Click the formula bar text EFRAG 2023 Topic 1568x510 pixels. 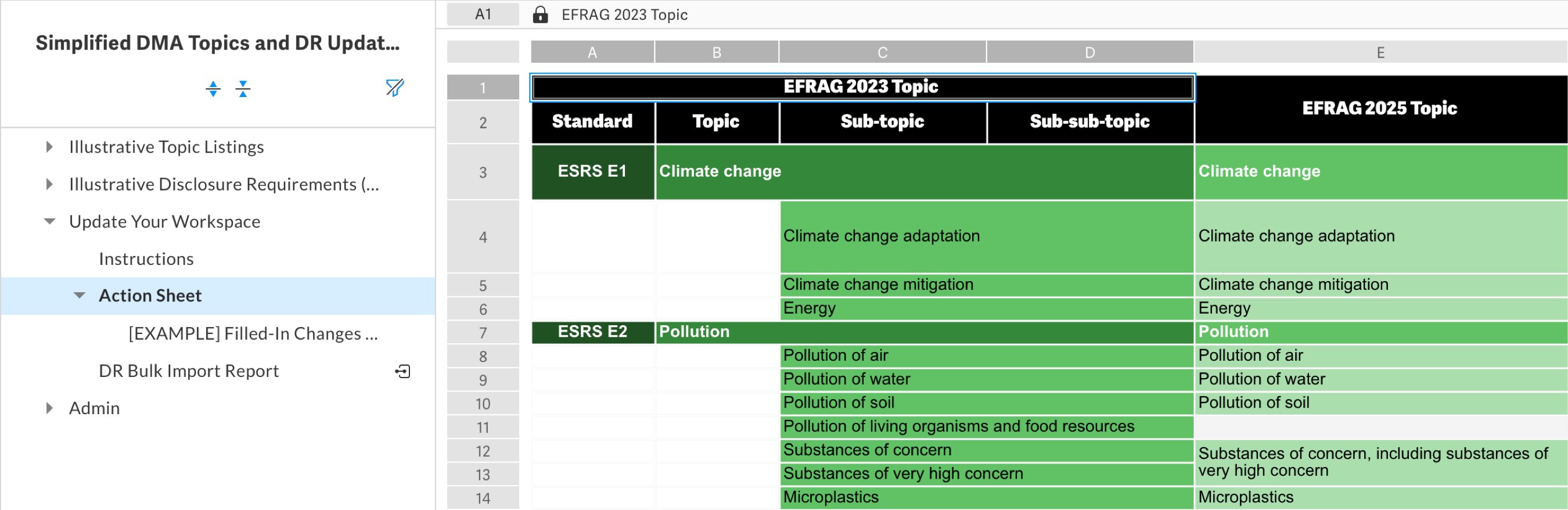[x=624, y=15]
